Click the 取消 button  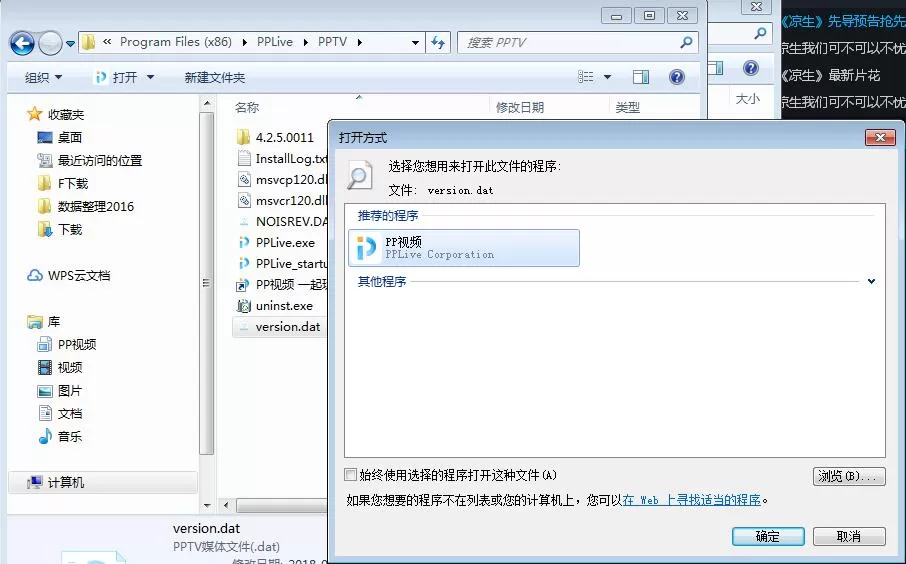click(x=849, y=536)
